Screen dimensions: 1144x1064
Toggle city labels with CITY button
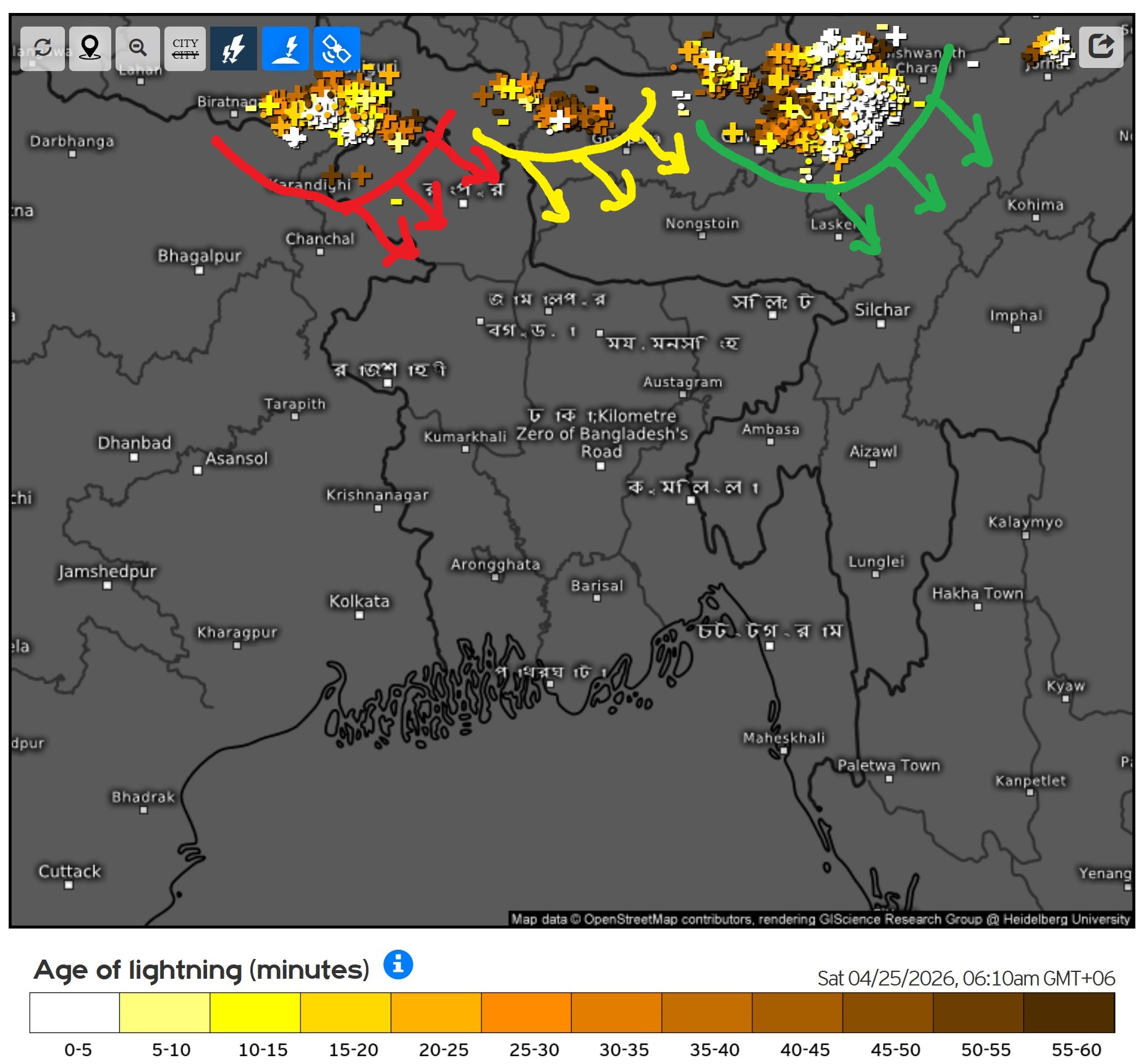pyautogui.click(x=185, y=48)
